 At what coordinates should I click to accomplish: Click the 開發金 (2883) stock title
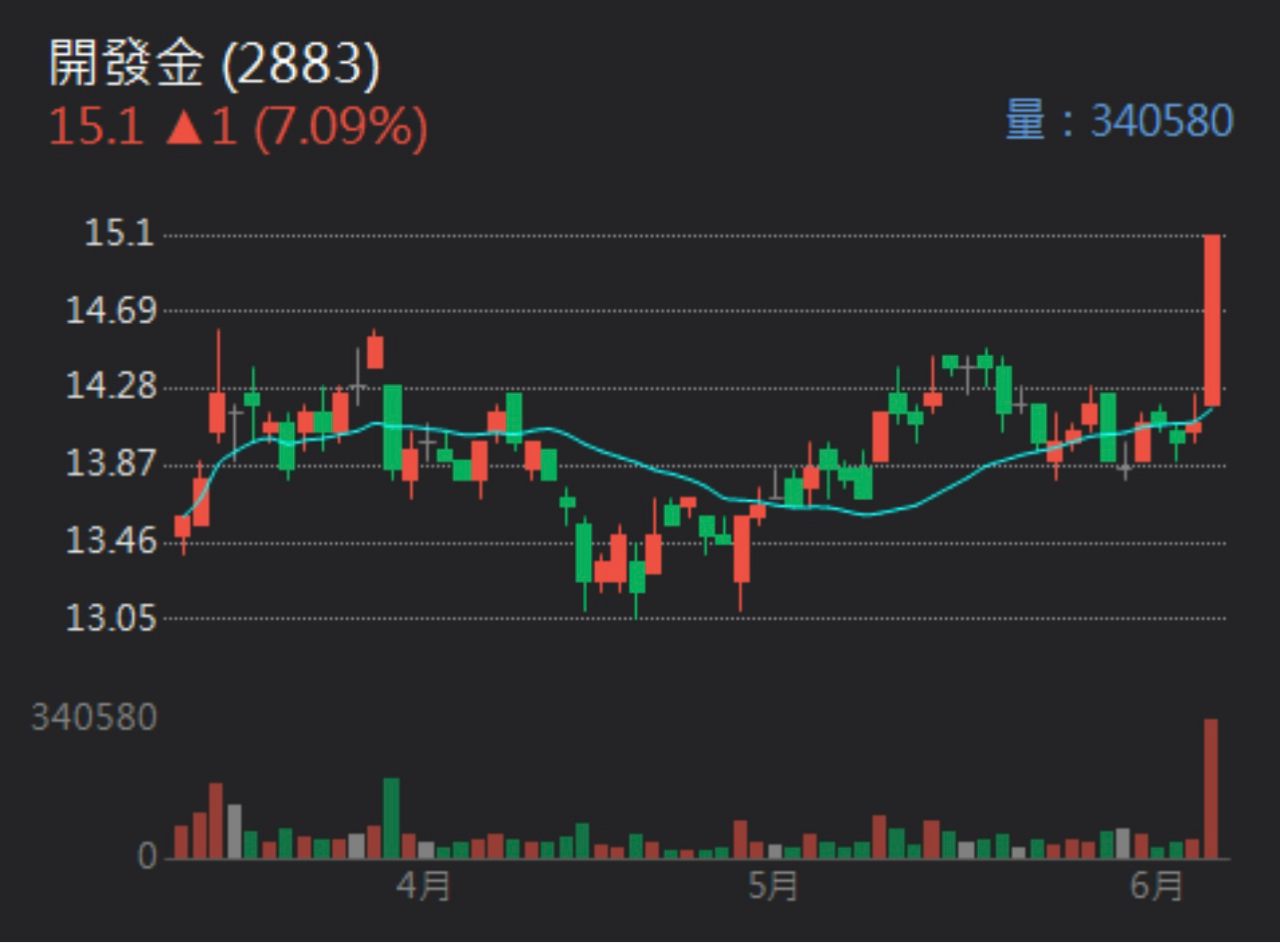215,66
